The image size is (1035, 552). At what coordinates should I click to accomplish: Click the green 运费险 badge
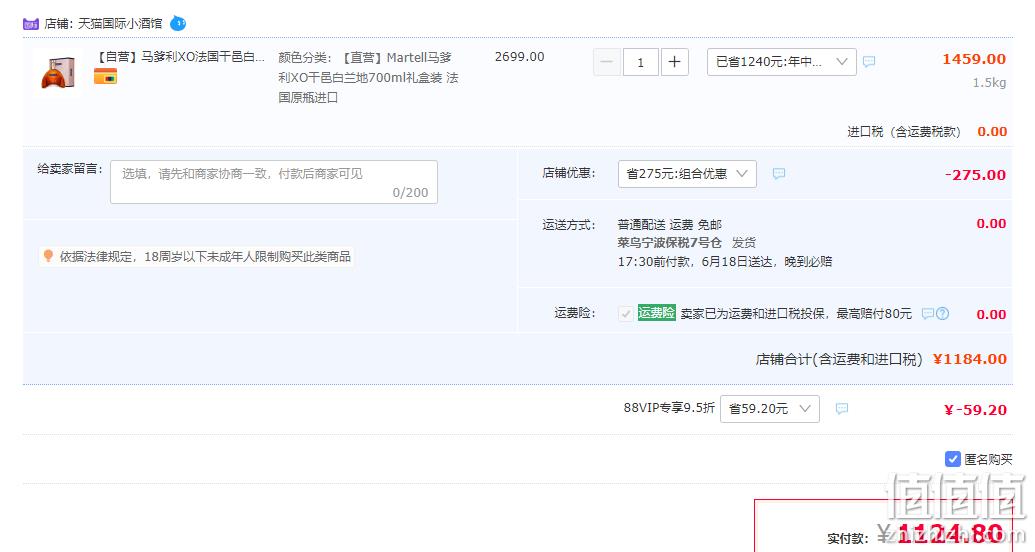point(656,313)
